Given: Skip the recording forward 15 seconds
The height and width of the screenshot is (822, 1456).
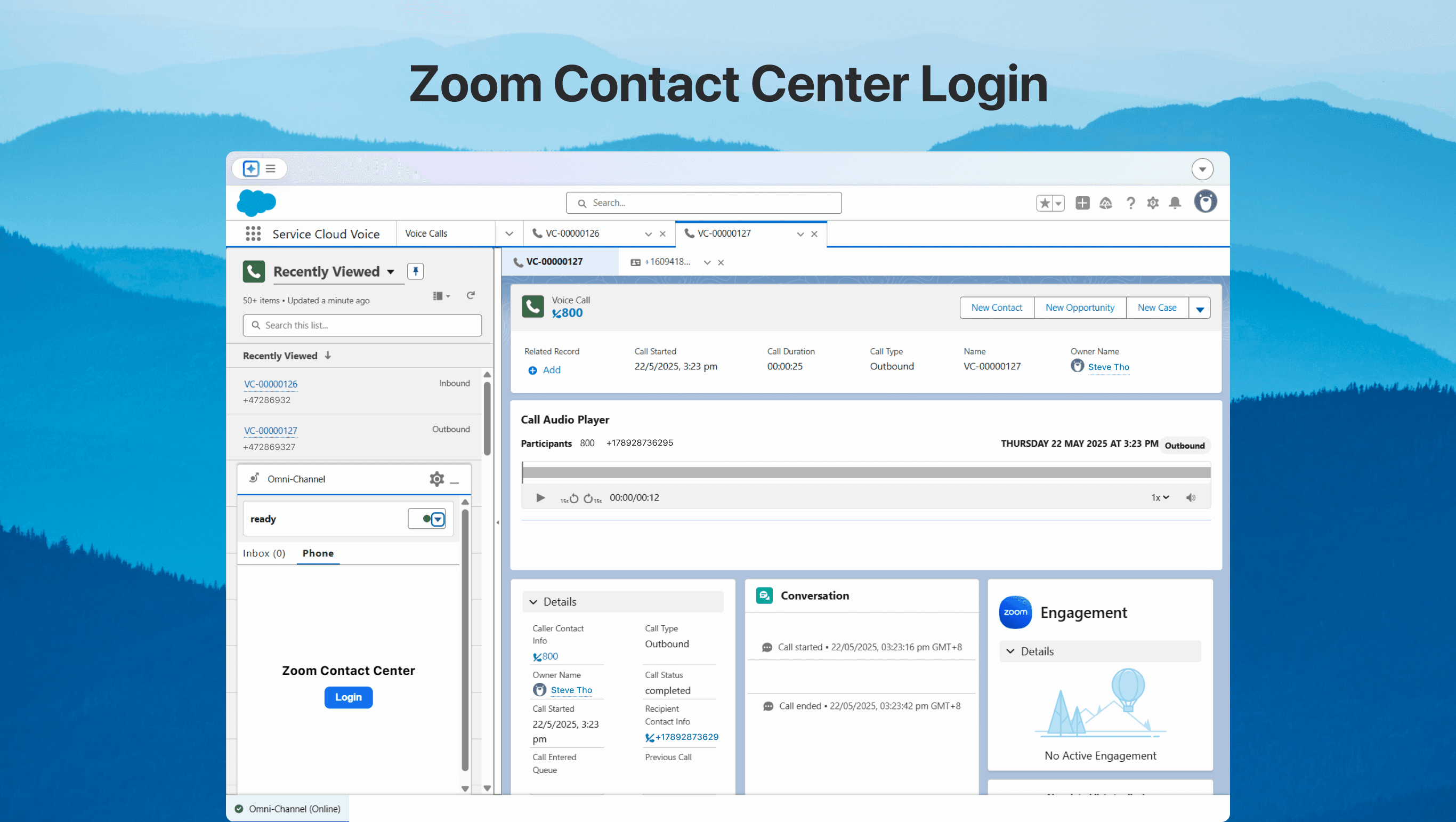Looking at the screenshot, I should pyautogui.click(x=592, y=498).
